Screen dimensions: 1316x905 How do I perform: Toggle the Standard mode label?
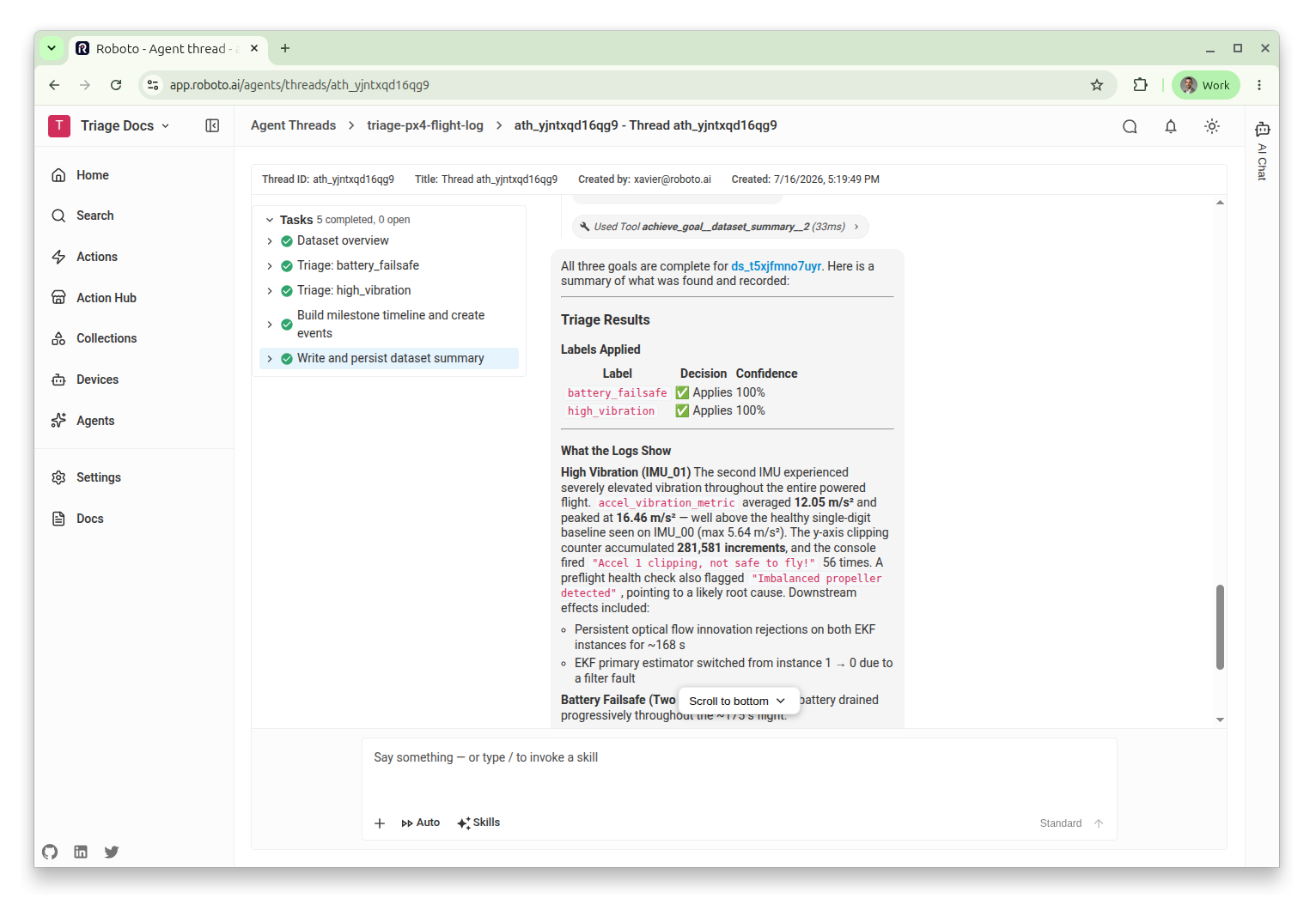[1060, 823]
